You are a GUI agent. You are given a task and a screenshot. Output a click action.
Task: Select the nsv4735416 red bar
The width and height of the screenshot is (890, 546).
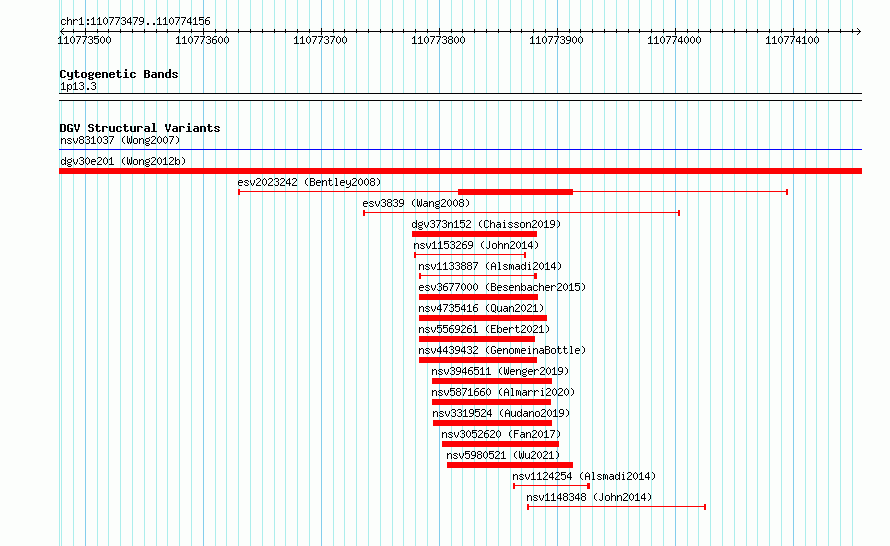pyautogui.click(x=483, y=318)
